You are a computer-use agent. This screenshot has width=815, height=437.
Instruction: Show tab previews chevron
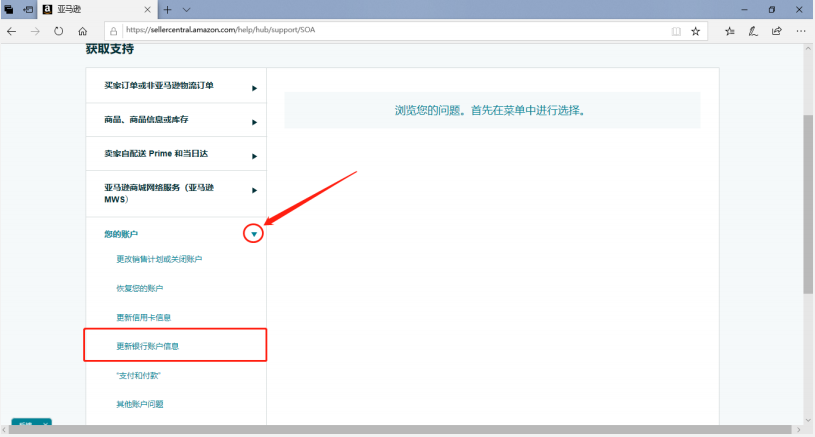187,9
